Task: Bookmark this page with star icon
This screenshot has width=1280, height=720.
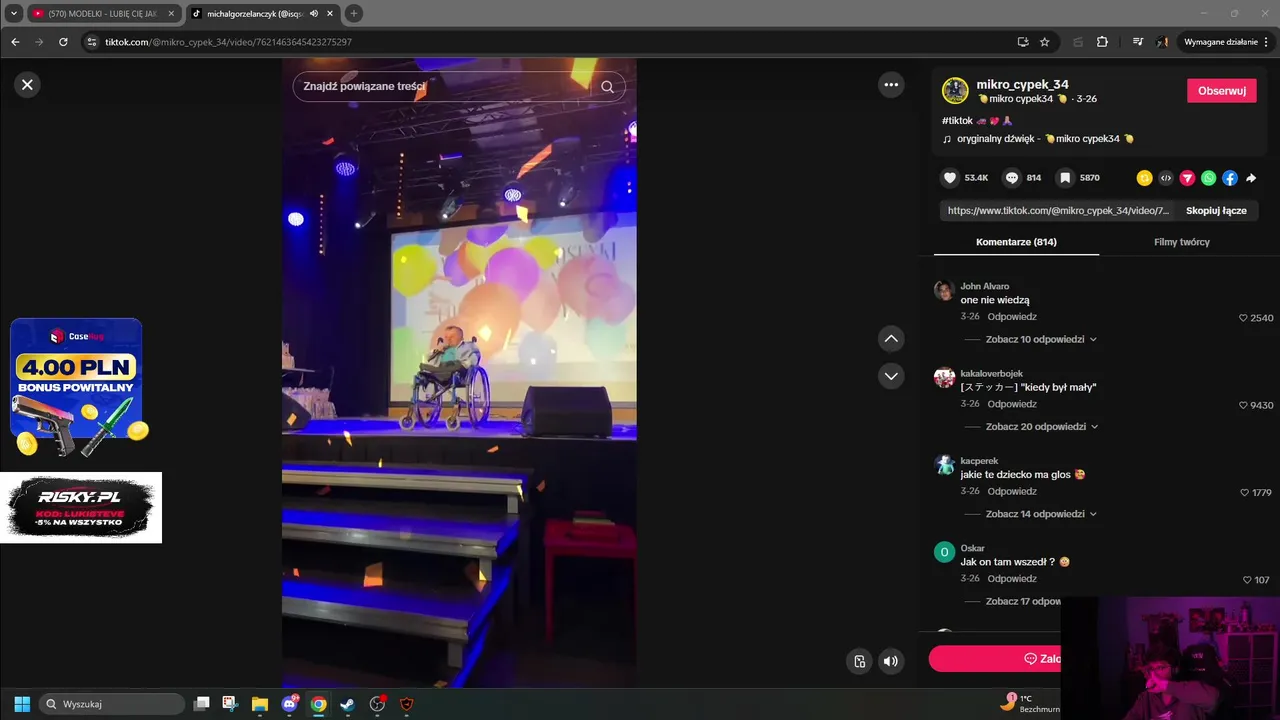Action: (x=1045, y=42)
